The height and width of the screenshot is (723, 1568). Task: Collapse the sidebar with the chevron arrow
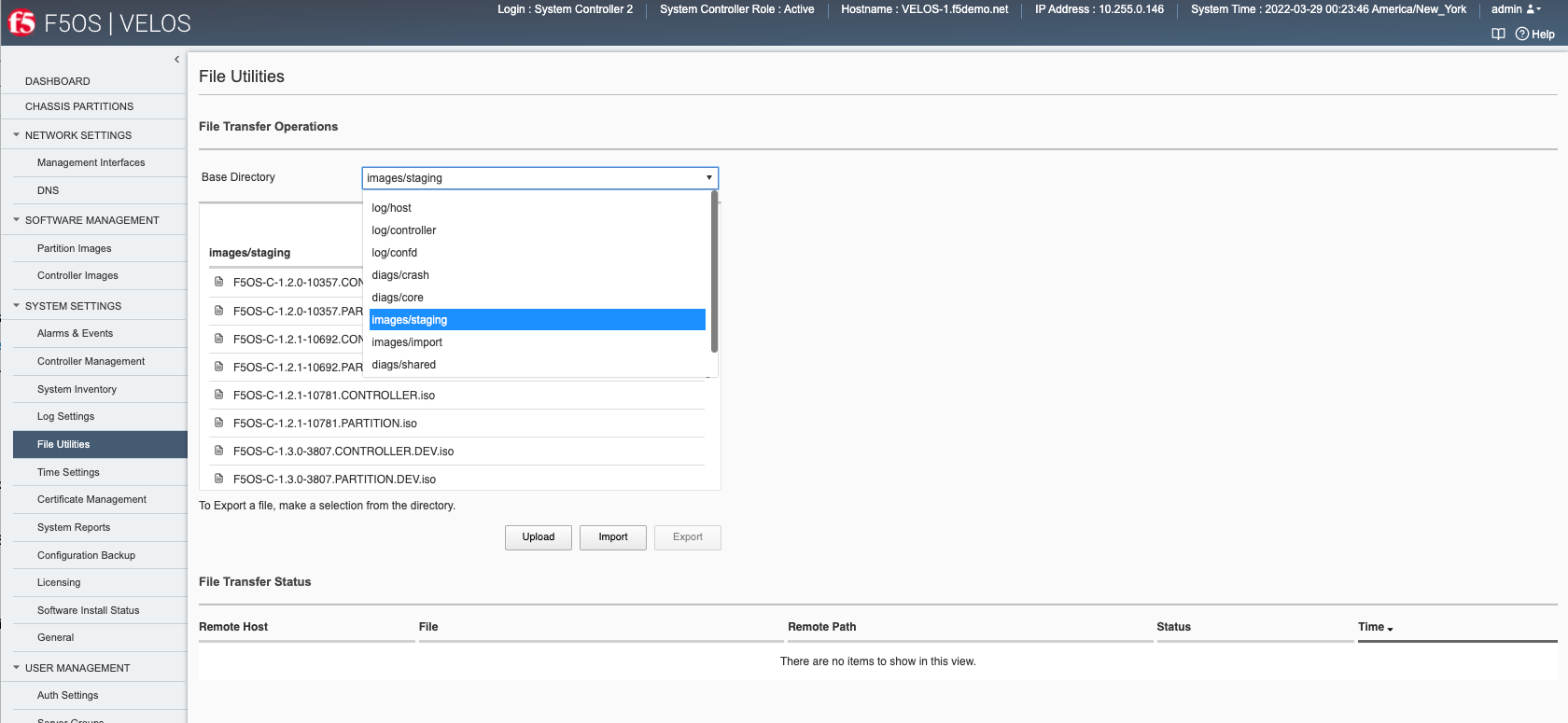176,60
